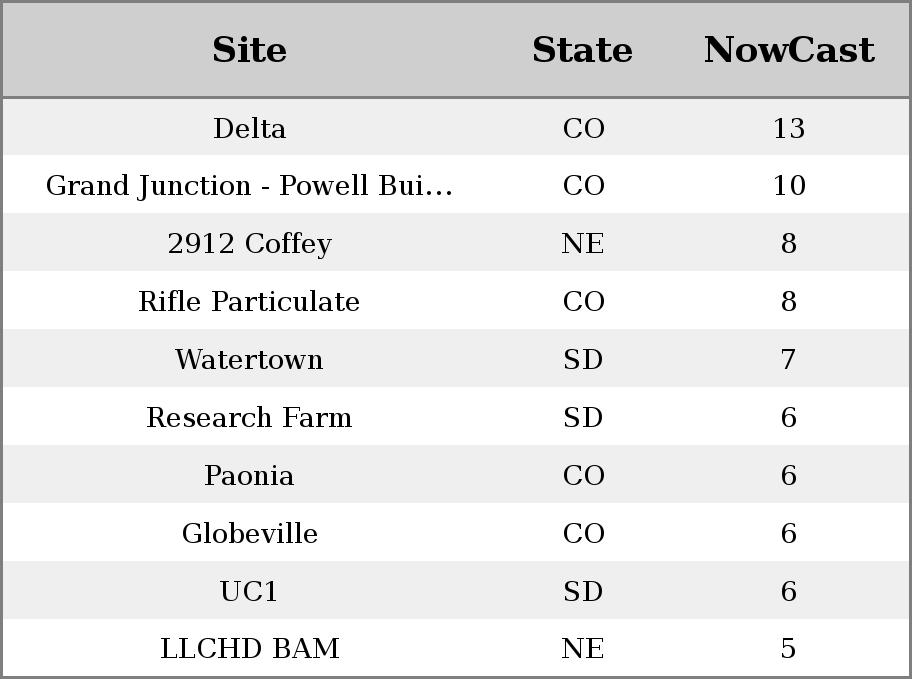Sort by the State column header
912x679 pixels.
582,50
